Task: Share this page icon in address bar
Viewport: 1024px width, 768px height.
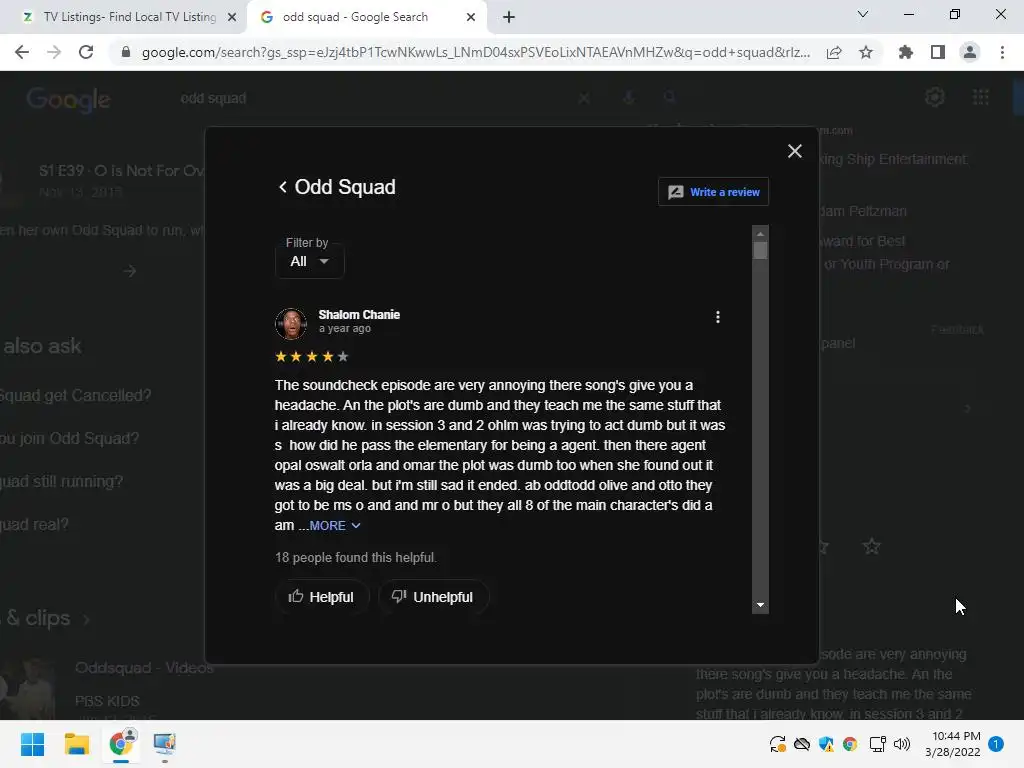Action: coord(834,52)
